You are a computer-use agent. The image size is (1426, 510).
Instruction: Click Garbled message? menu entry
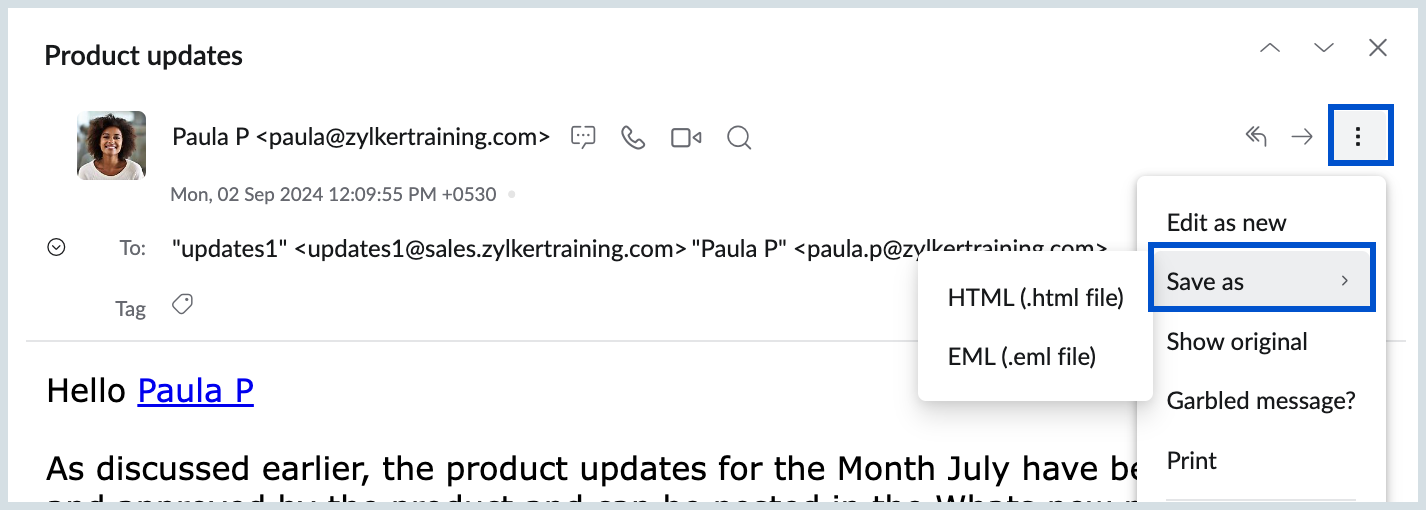[1260, 401]
